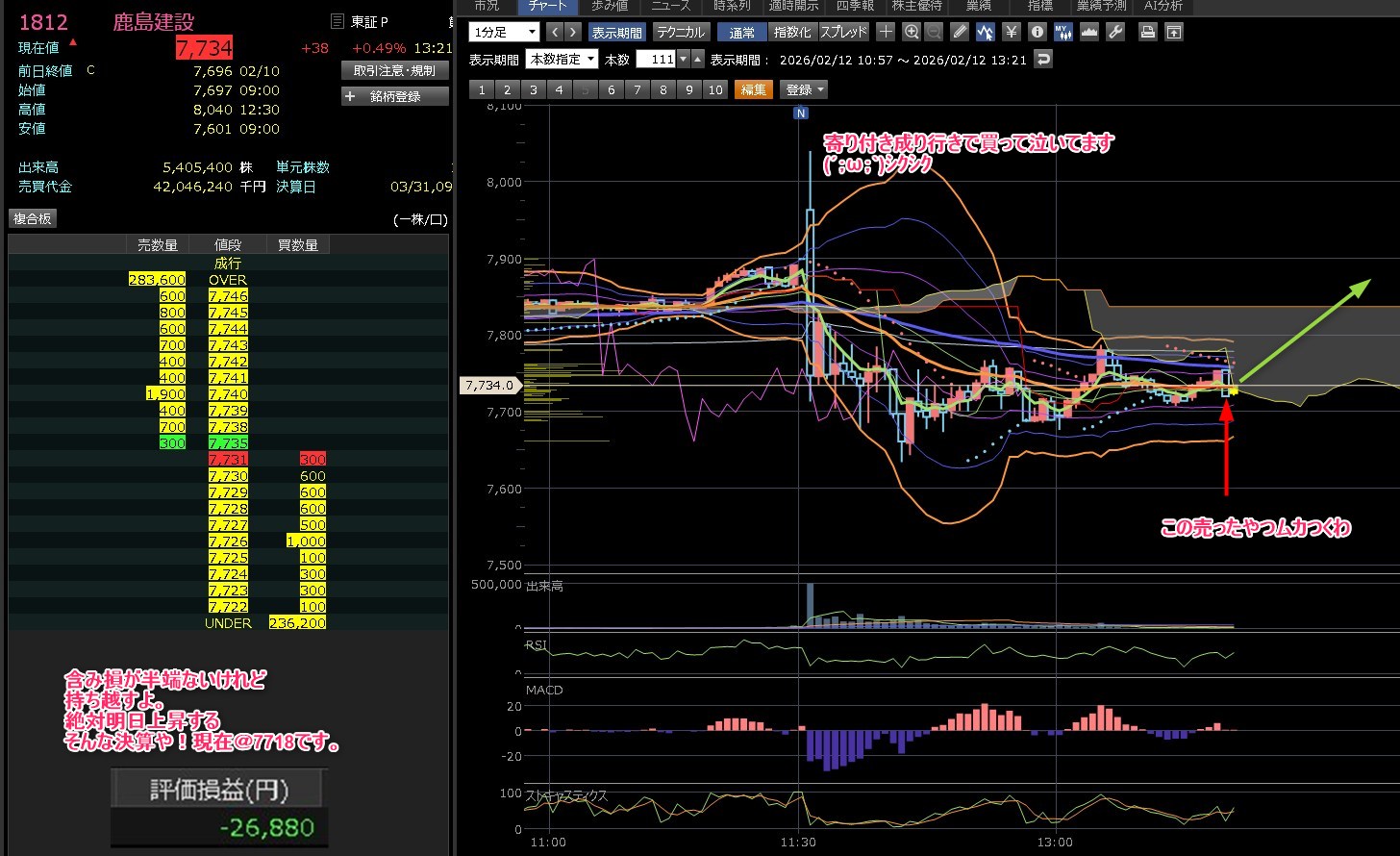Open the 1分足 timeframe dropdown
Viewport: 1400px width, 856px height.
coord(505,32)
